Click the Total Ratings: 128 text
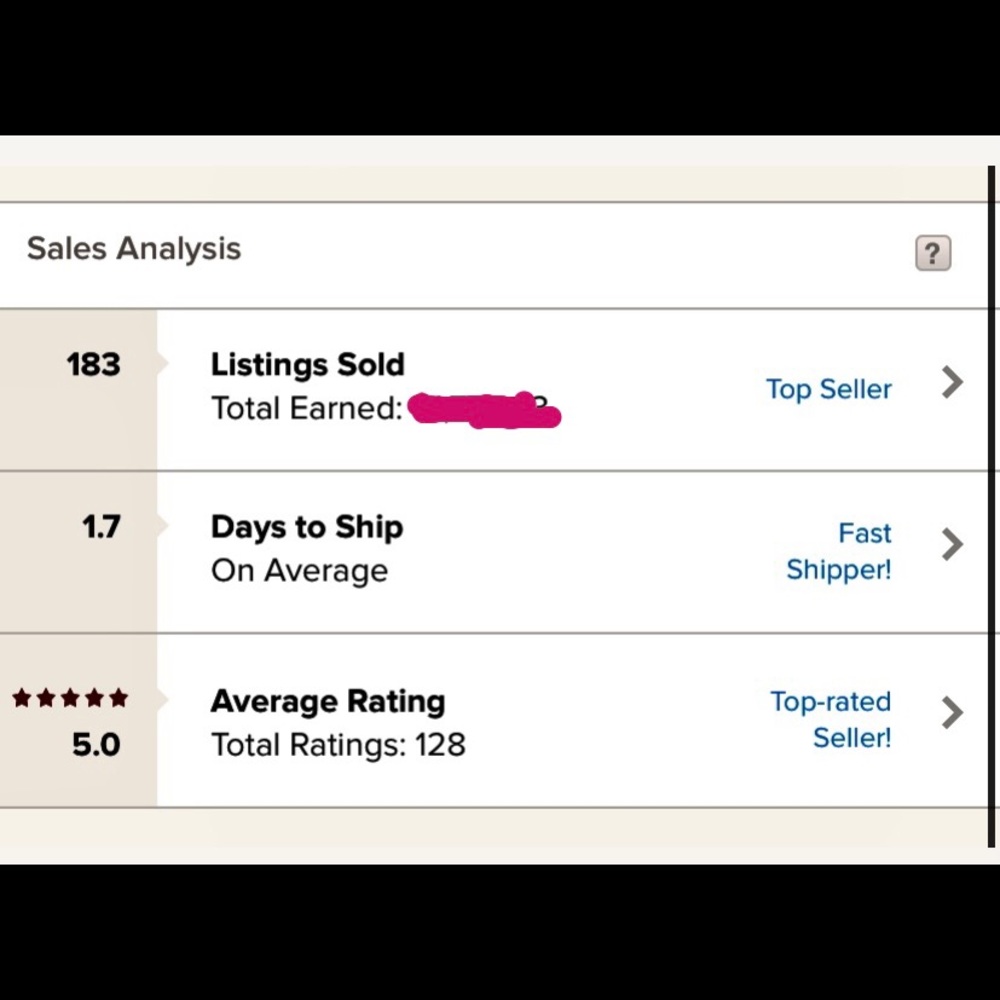 [x=338, y=745]
